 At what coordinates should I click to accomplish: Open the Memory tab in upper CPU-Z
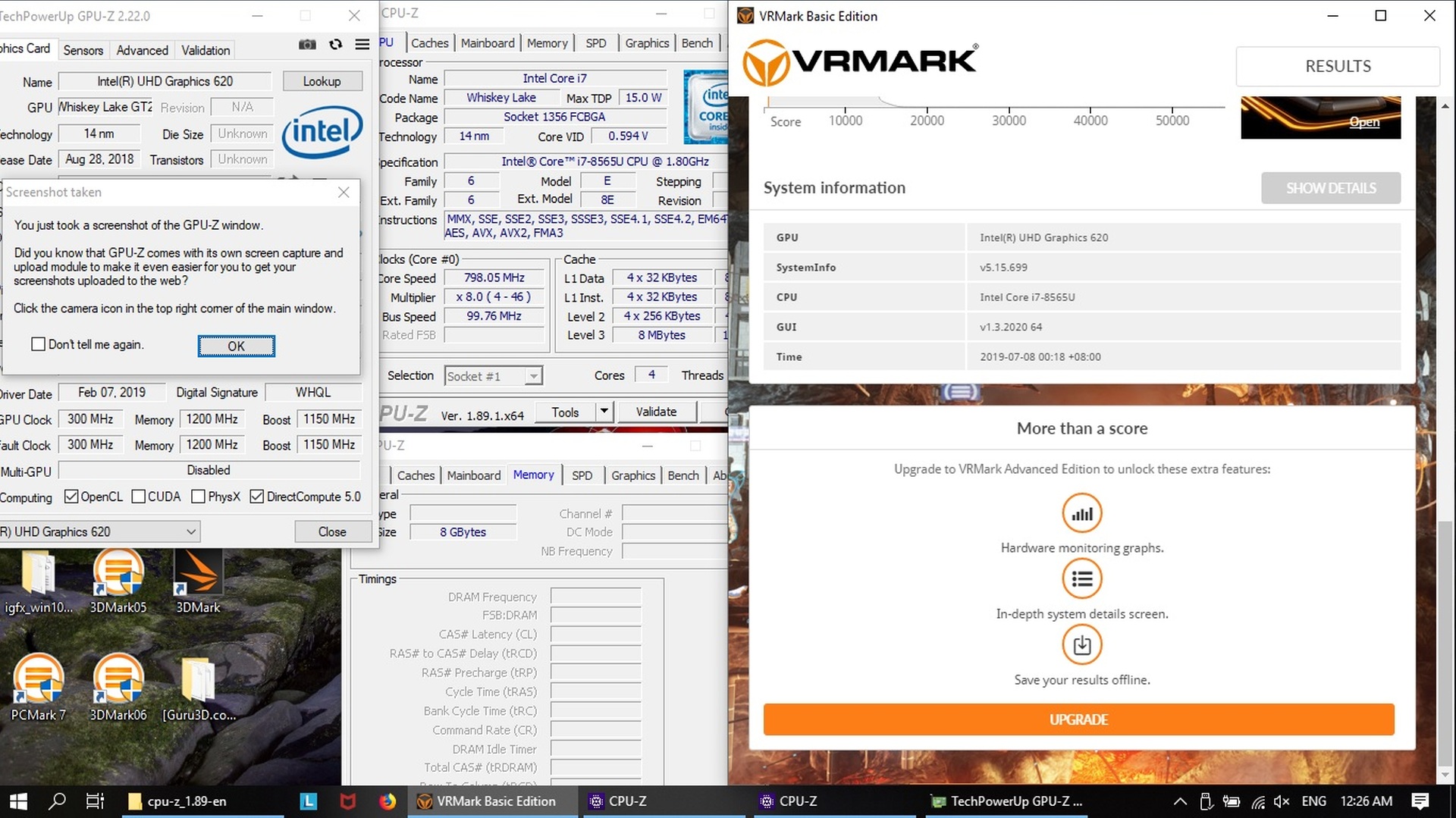(x=548, y=43)
